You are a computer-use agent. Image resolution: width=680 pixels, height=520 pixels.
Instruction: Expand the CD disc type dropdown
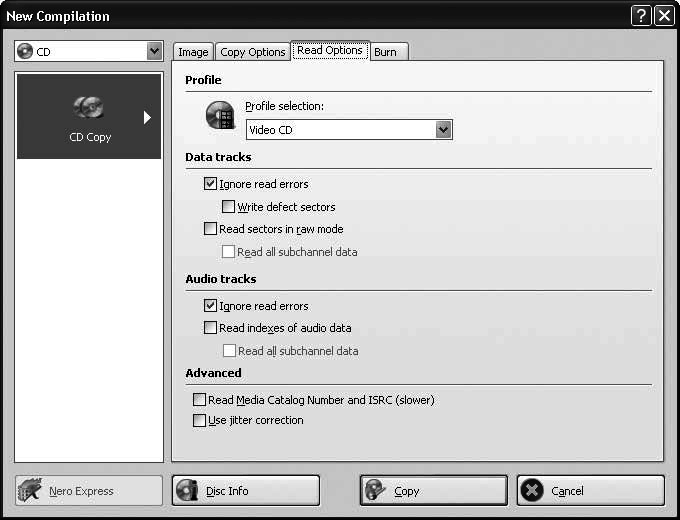tap(154, 51)
